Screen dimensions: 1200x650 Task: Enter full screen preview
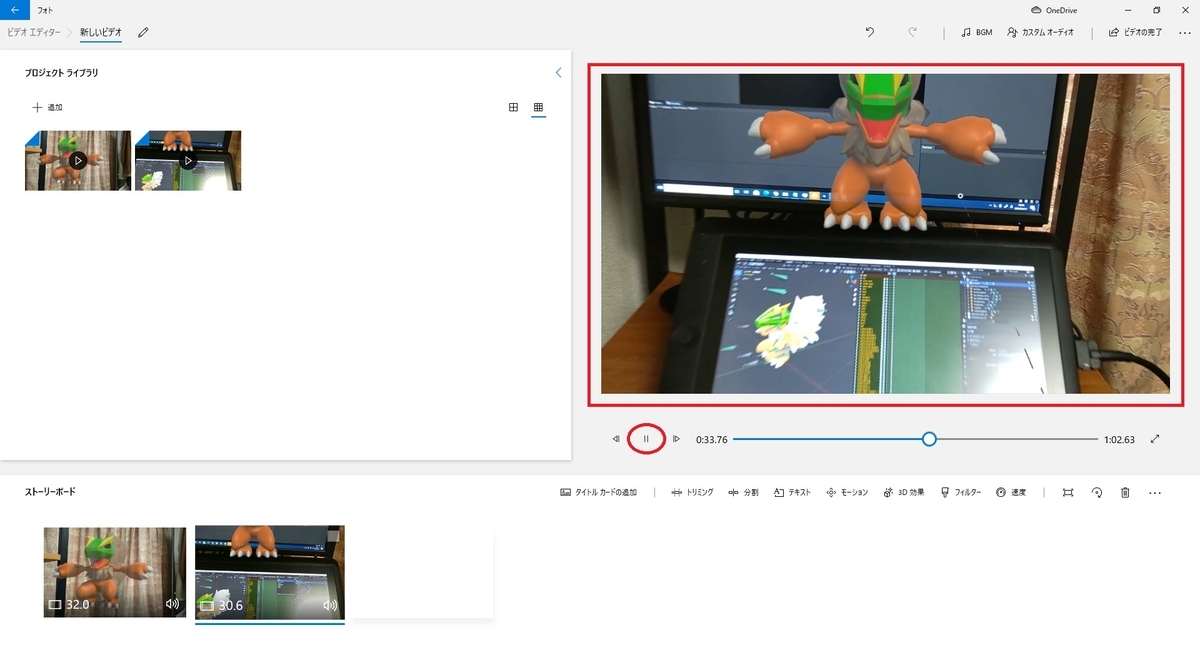pos(1155,439)
